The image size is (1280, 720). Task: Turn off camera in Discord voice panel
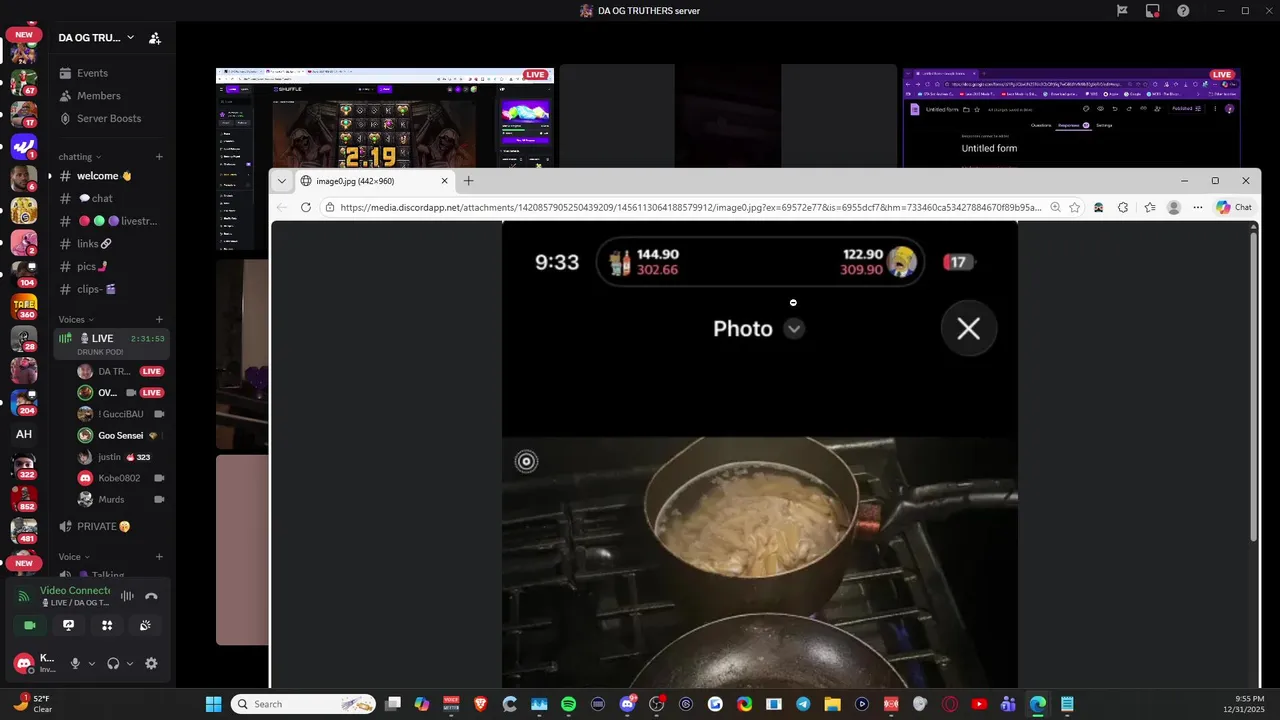[30, 625]
